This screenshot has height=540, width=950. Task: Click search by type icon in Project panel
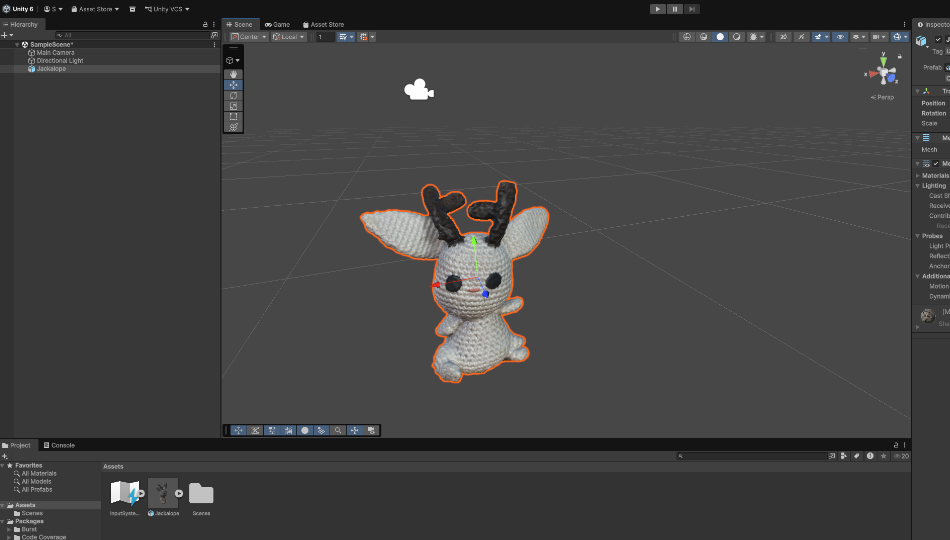[x=843, y=456]
